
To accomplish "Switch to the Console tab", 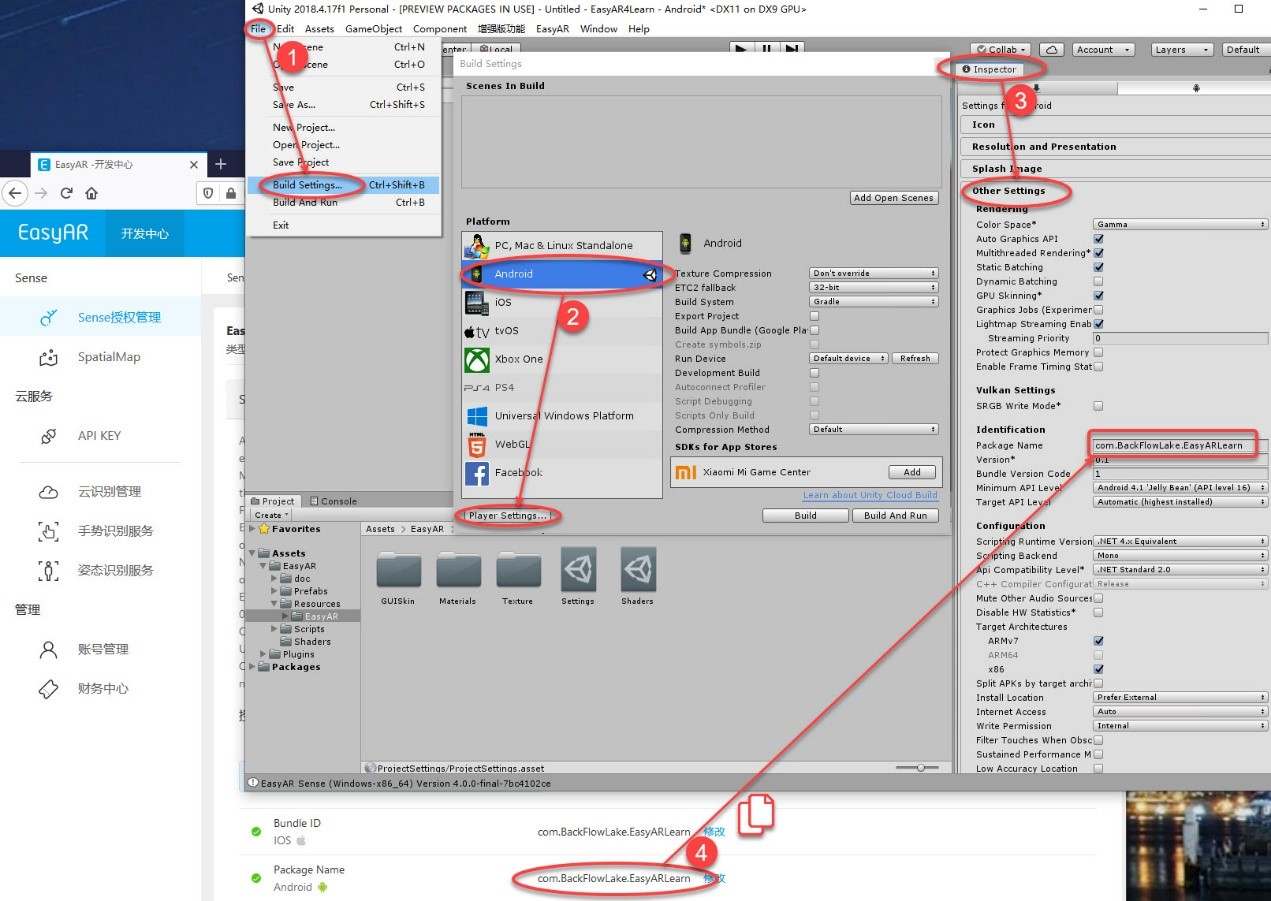I will tap(333, 501).
